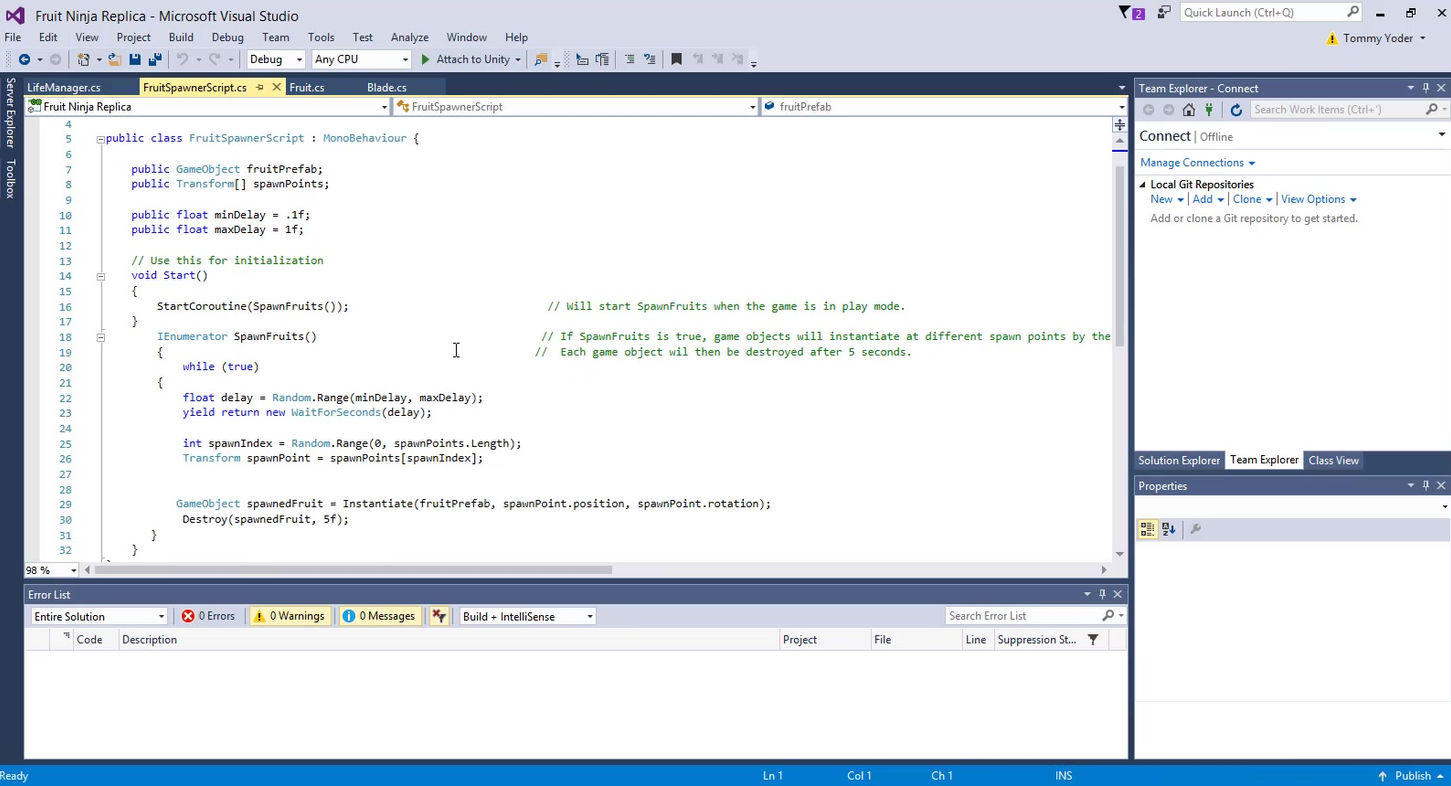Click the Open File folder icon
This screenshot has width=1451, height=786.
[x=115, y=59]
